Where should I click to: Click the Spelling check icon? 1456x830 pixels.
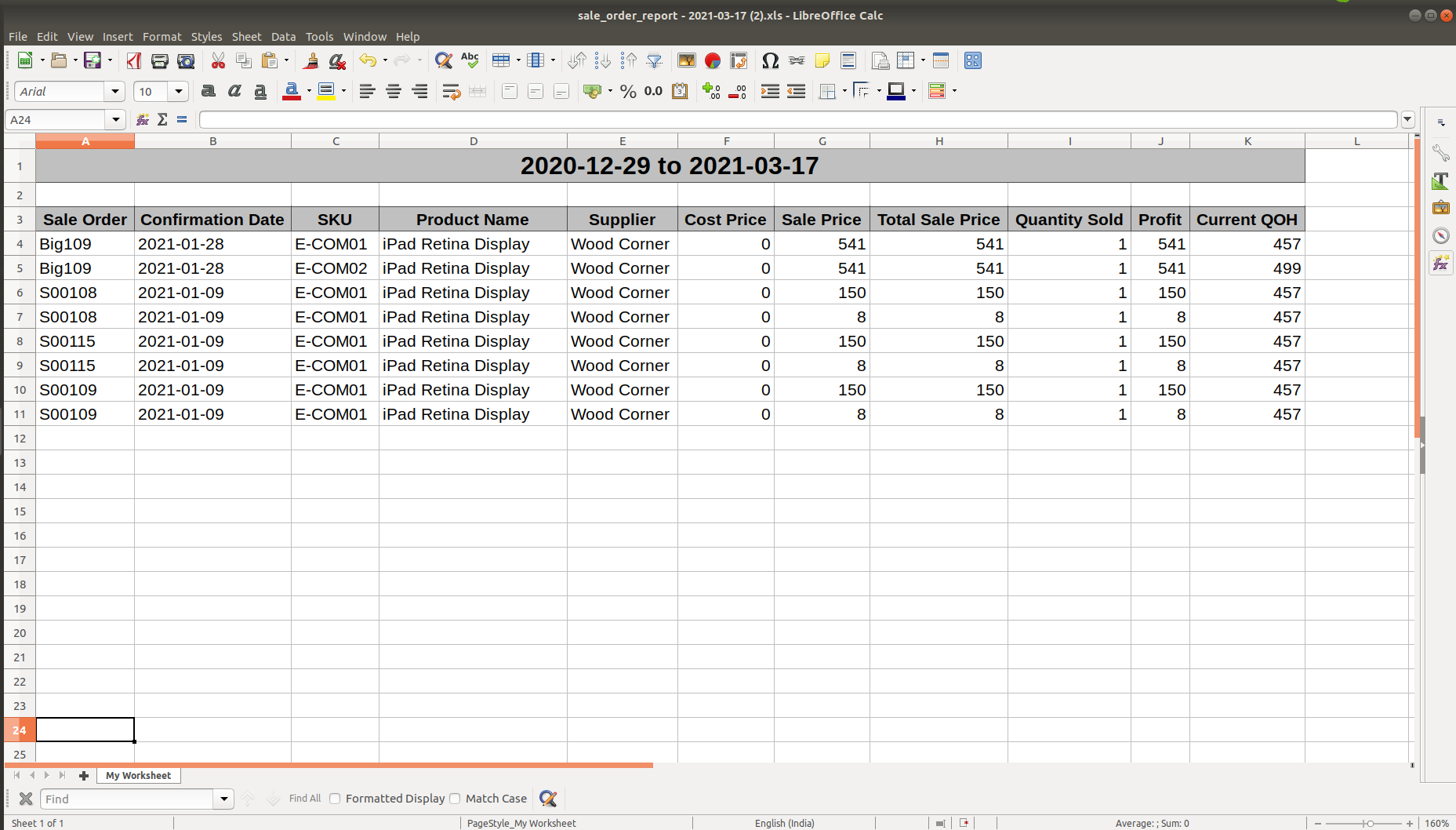tap(470, 60)
